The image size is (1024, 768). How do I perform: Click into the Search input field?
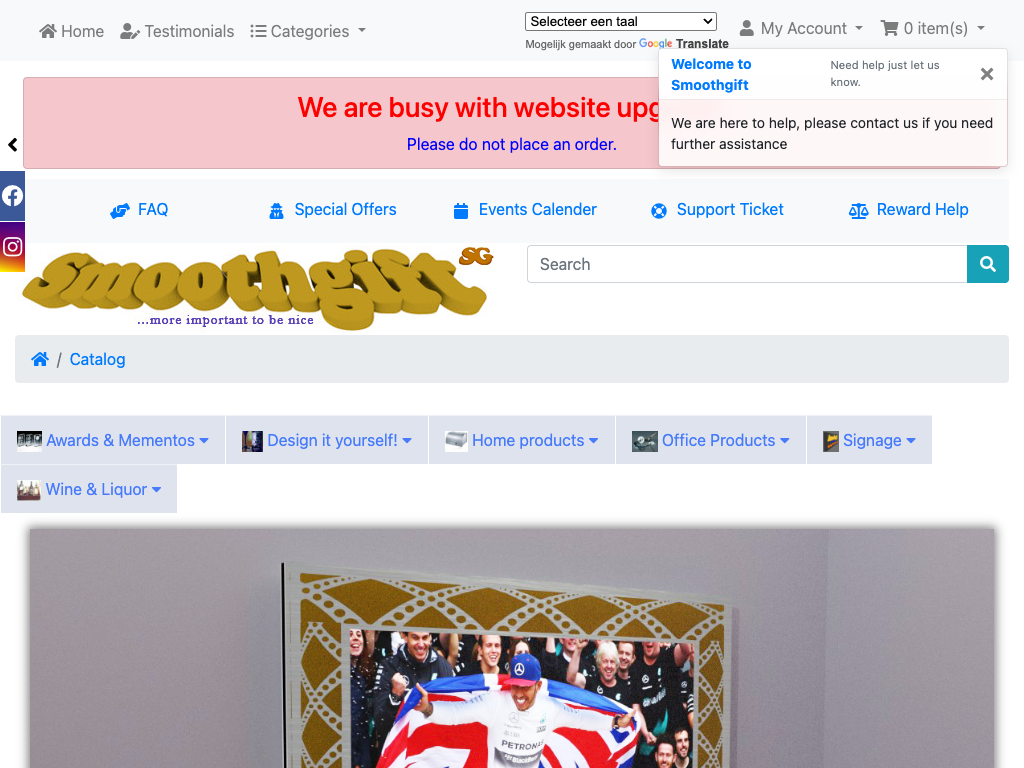pyautogui.click(x=747, y=264)
